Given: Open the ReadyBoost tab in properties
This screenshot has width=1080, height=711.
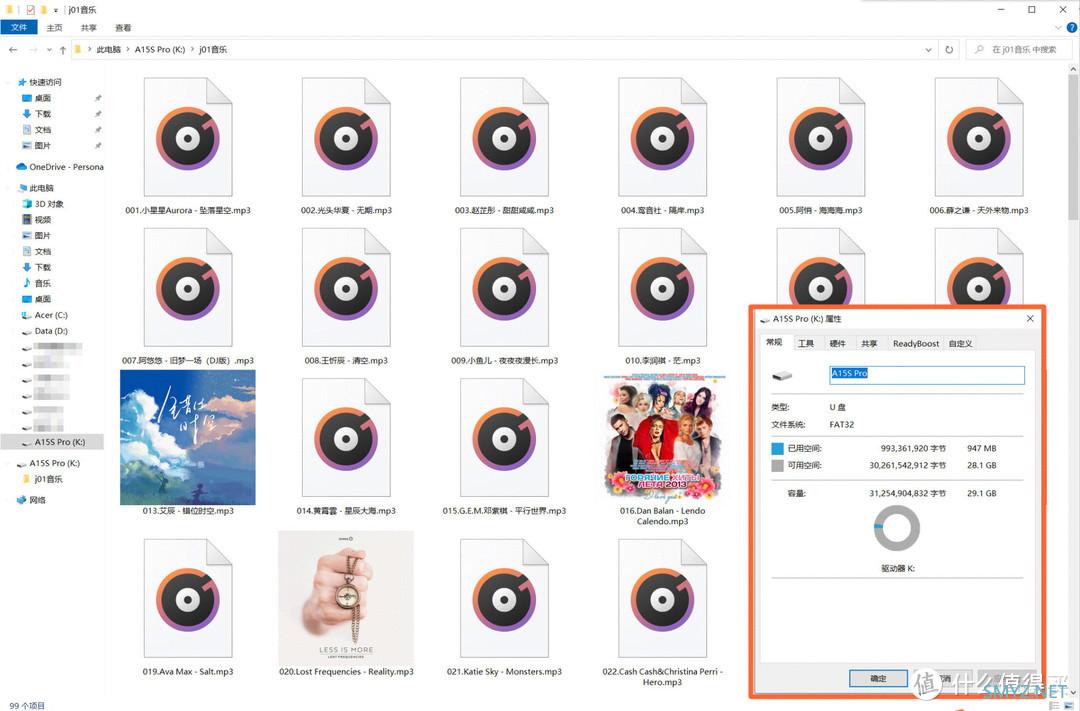Looking at the screenshot, I should 915,343.
